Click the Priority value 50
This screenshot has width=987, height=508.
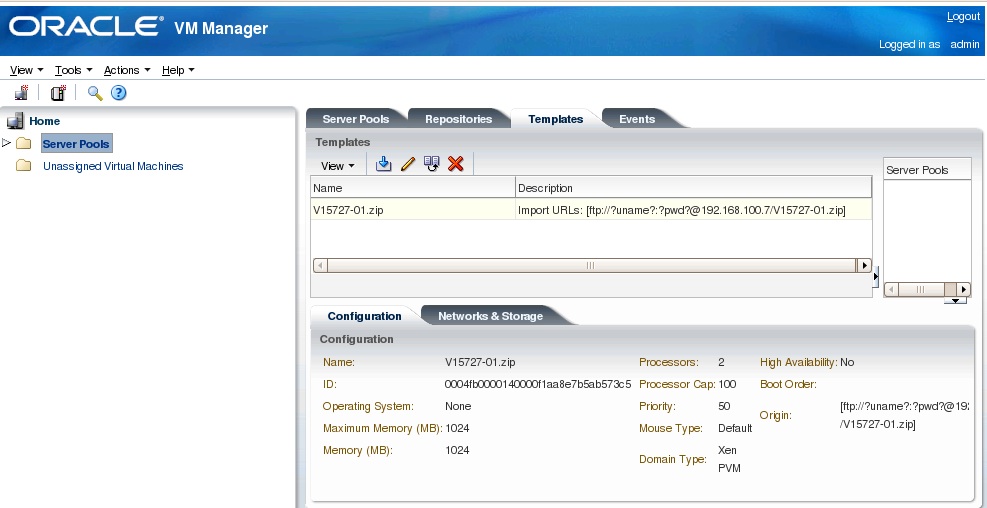(724, 406)
